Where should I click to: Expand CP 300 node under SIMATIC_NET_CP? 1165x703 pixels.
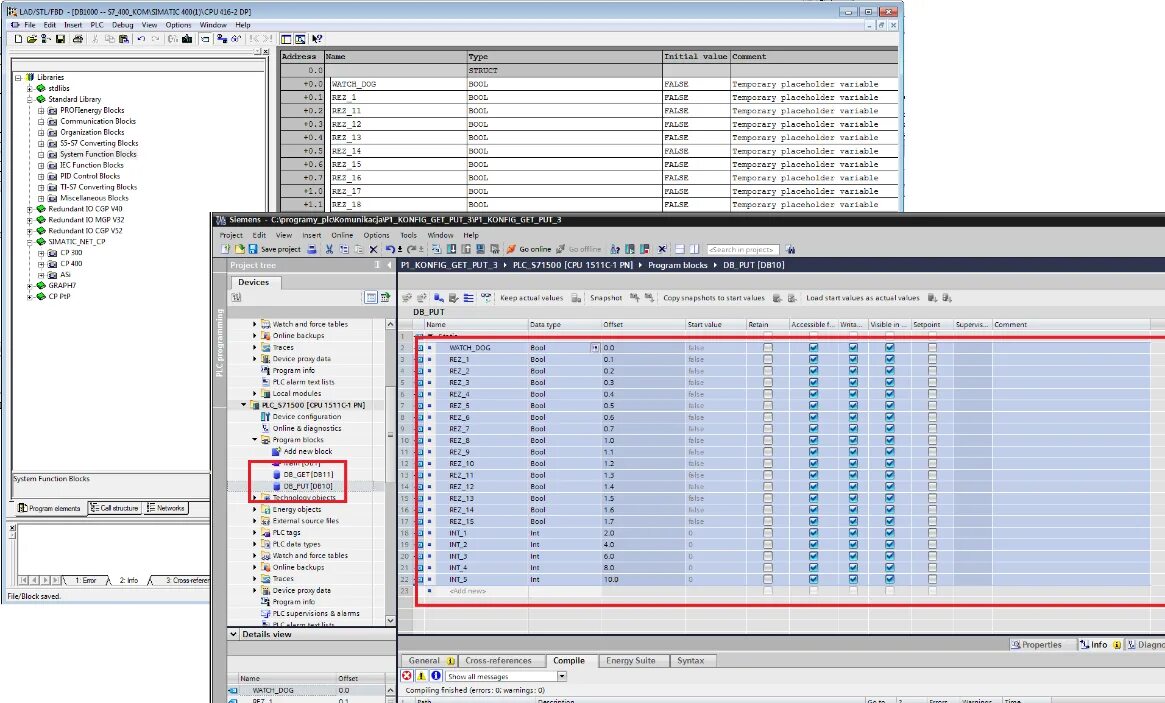pos(42,253)
